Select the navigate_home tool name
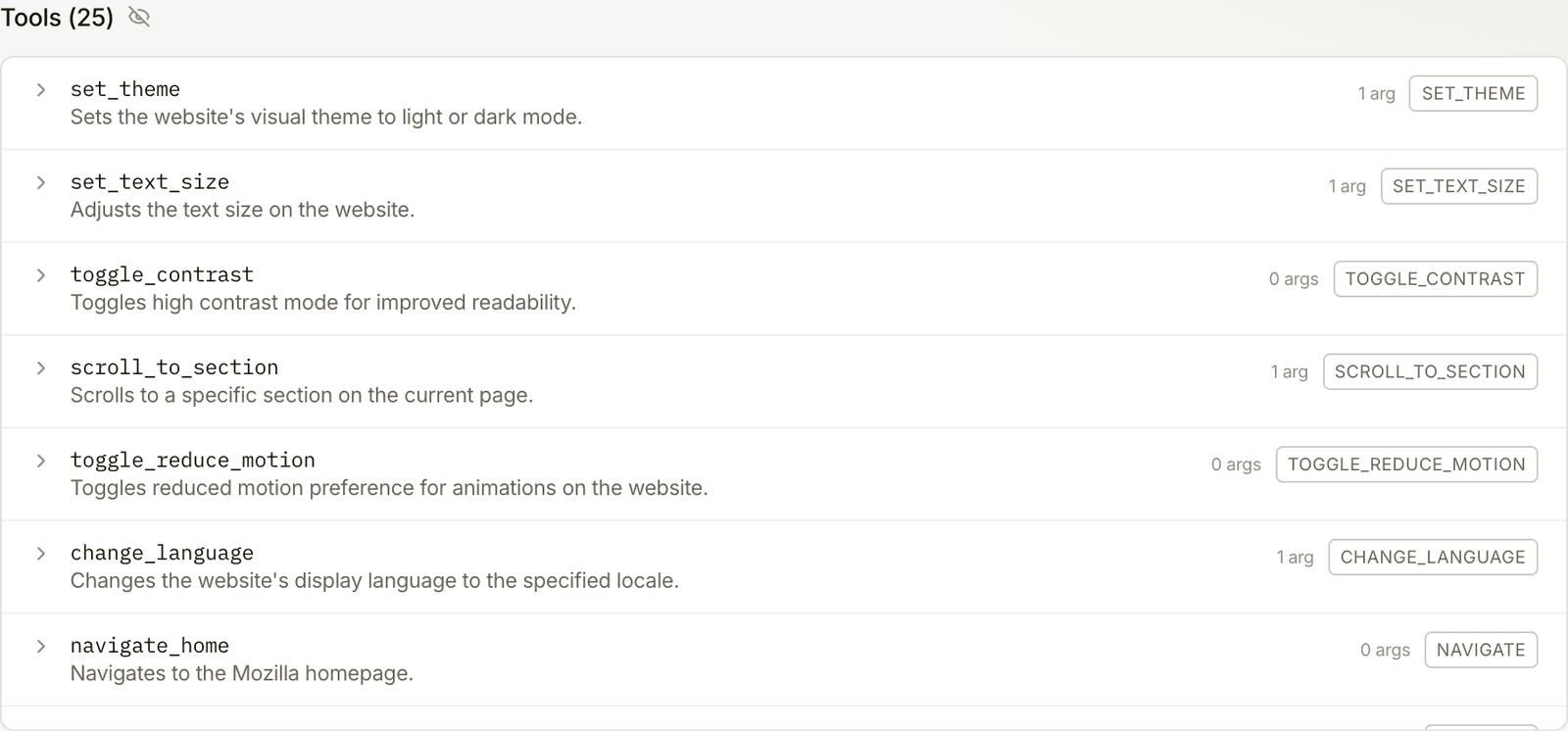The height and width of the screenshot is (731, 1568). [150, 646]
